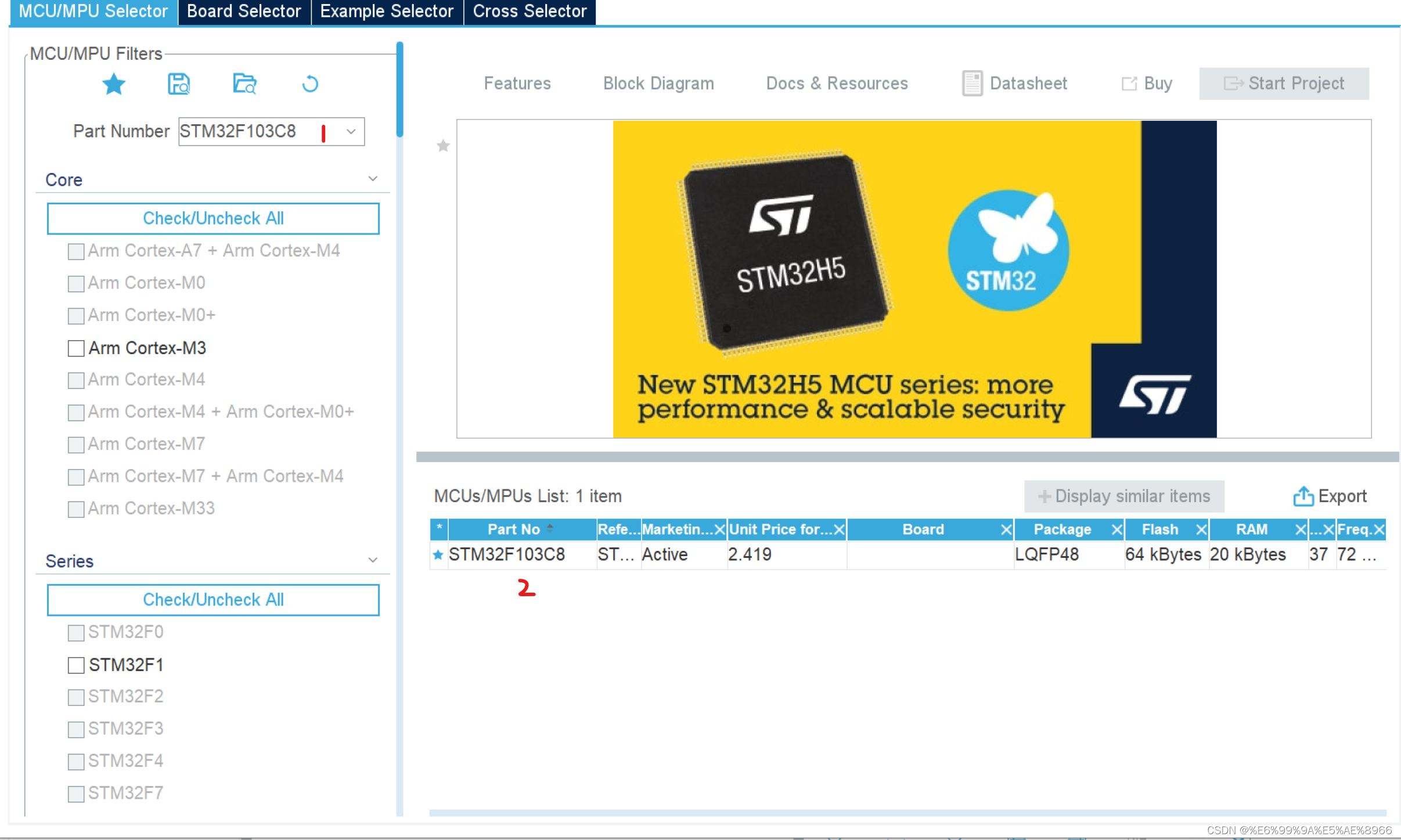
Task: Check the Arm Cortex-M3 core
Action: (76, 348)
